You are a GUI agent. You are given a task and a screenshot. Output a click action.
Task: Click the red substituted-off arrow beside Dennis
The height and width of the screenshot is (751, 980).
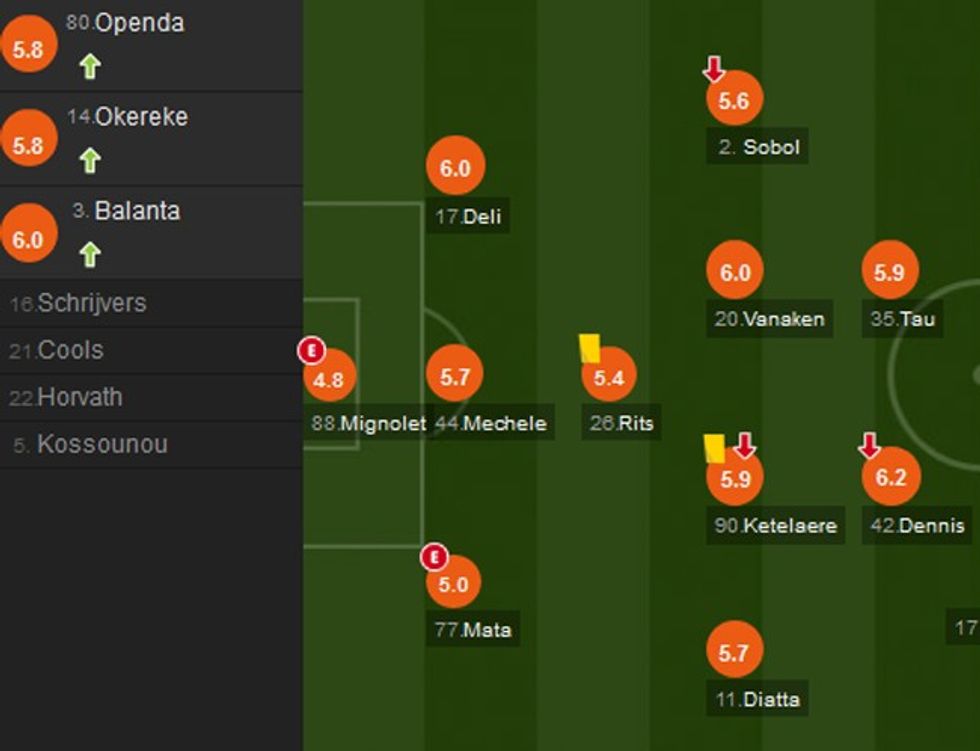[x=868, y=446]
